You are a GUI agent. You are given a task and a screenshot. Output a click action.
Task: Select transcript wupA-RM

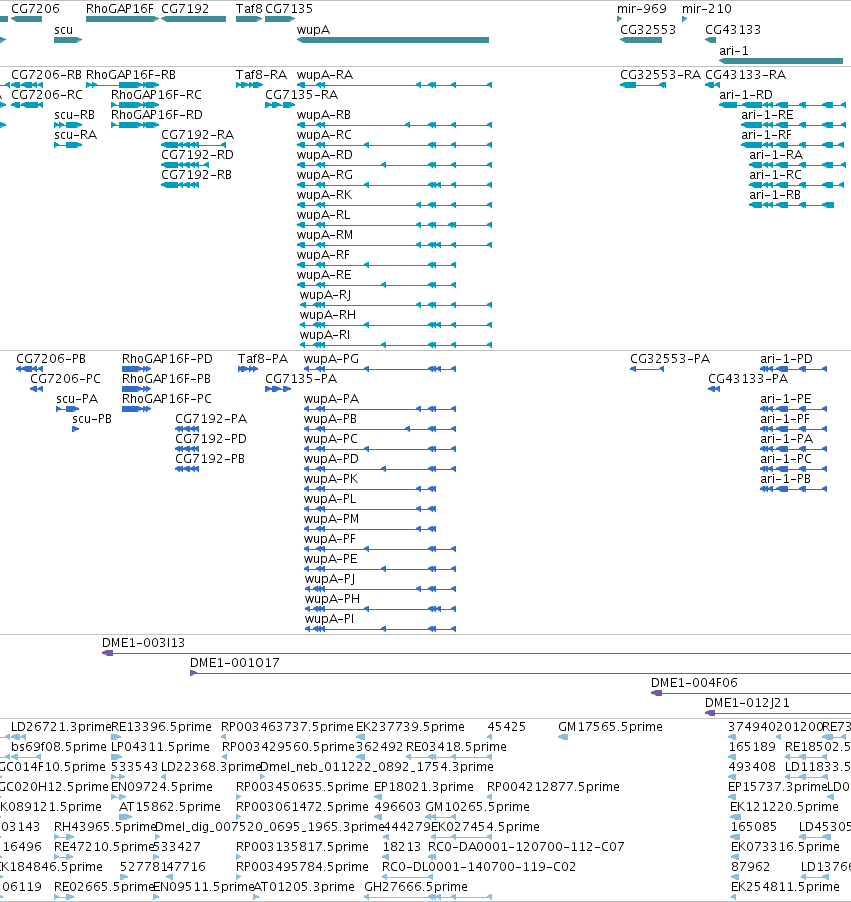point(394,245)
